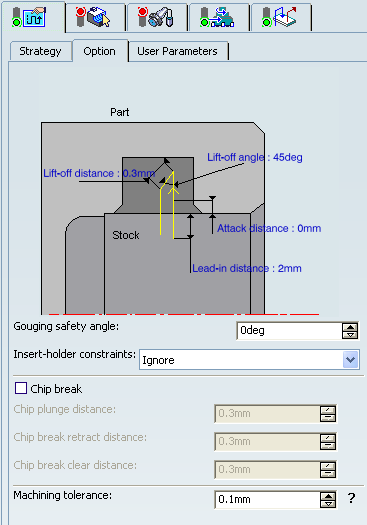Click the Lead-in distance label in diagram

(x=247, y=269)
